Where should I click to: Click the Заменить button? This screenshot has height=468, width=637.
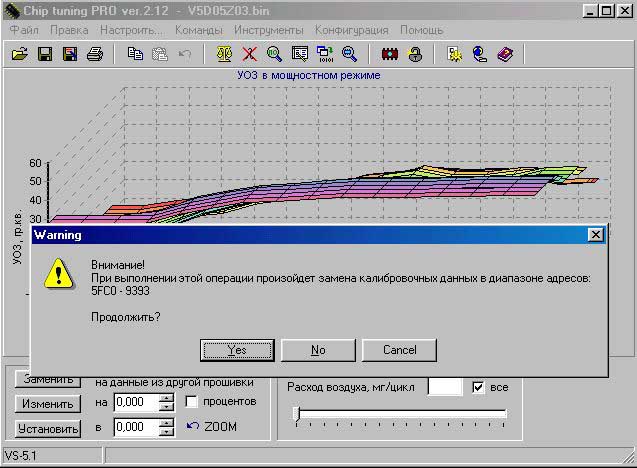click(48, 379)
